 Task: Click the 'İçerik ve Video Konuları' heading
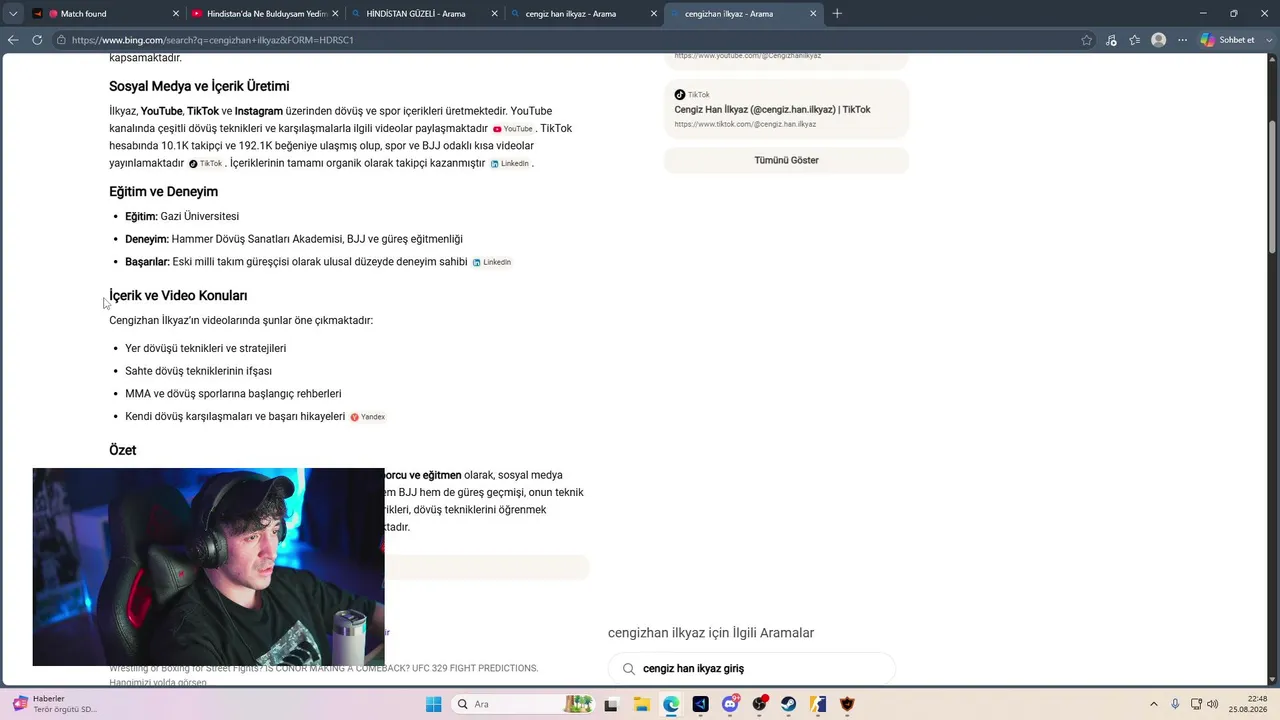coord(178,296)
